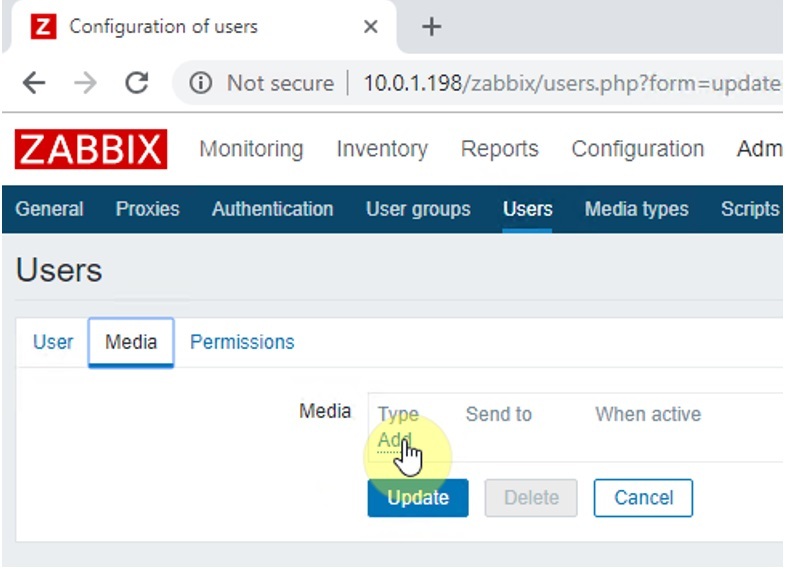Screen dimensions: 786x569
Task: Navigate to the Authentication section
Action: pyautogui.click(x=272, y=209)
